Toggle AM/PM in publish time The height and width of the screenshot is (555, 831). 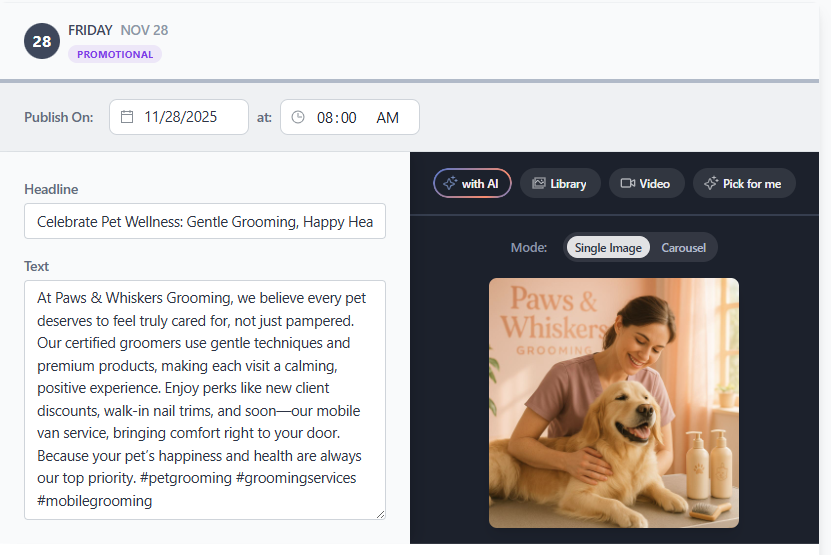[x=387, y=118]
